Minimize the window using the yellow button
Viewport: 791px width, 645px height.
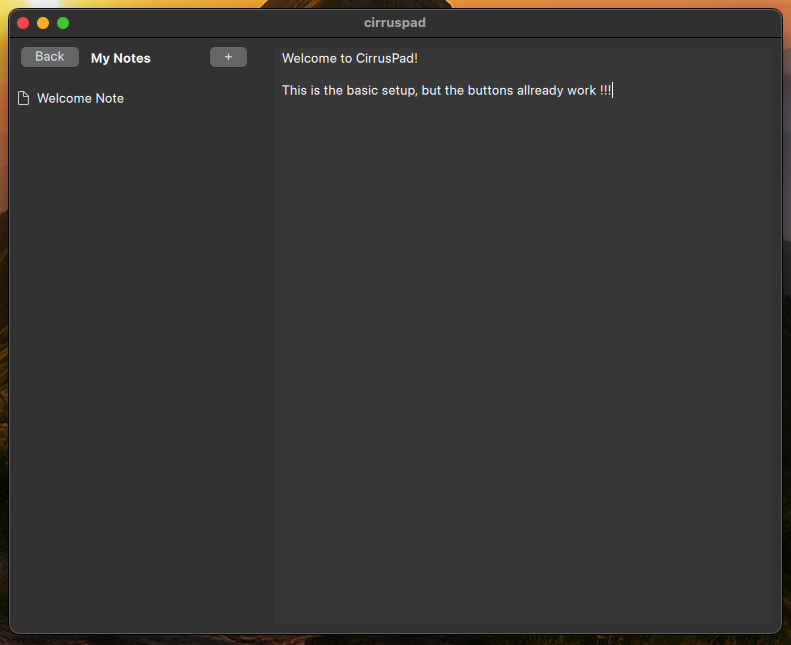tap(43, 23)
